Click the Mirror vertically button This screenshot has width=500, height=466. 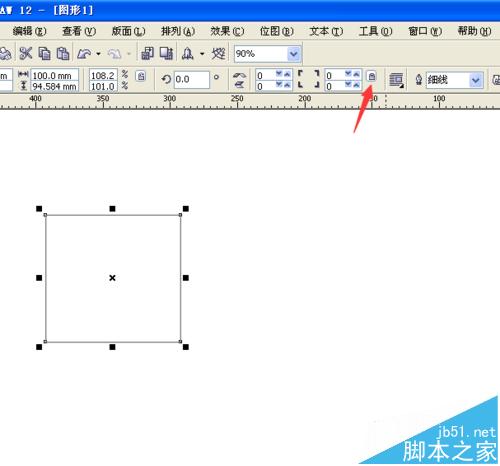(x=239, y=85)
